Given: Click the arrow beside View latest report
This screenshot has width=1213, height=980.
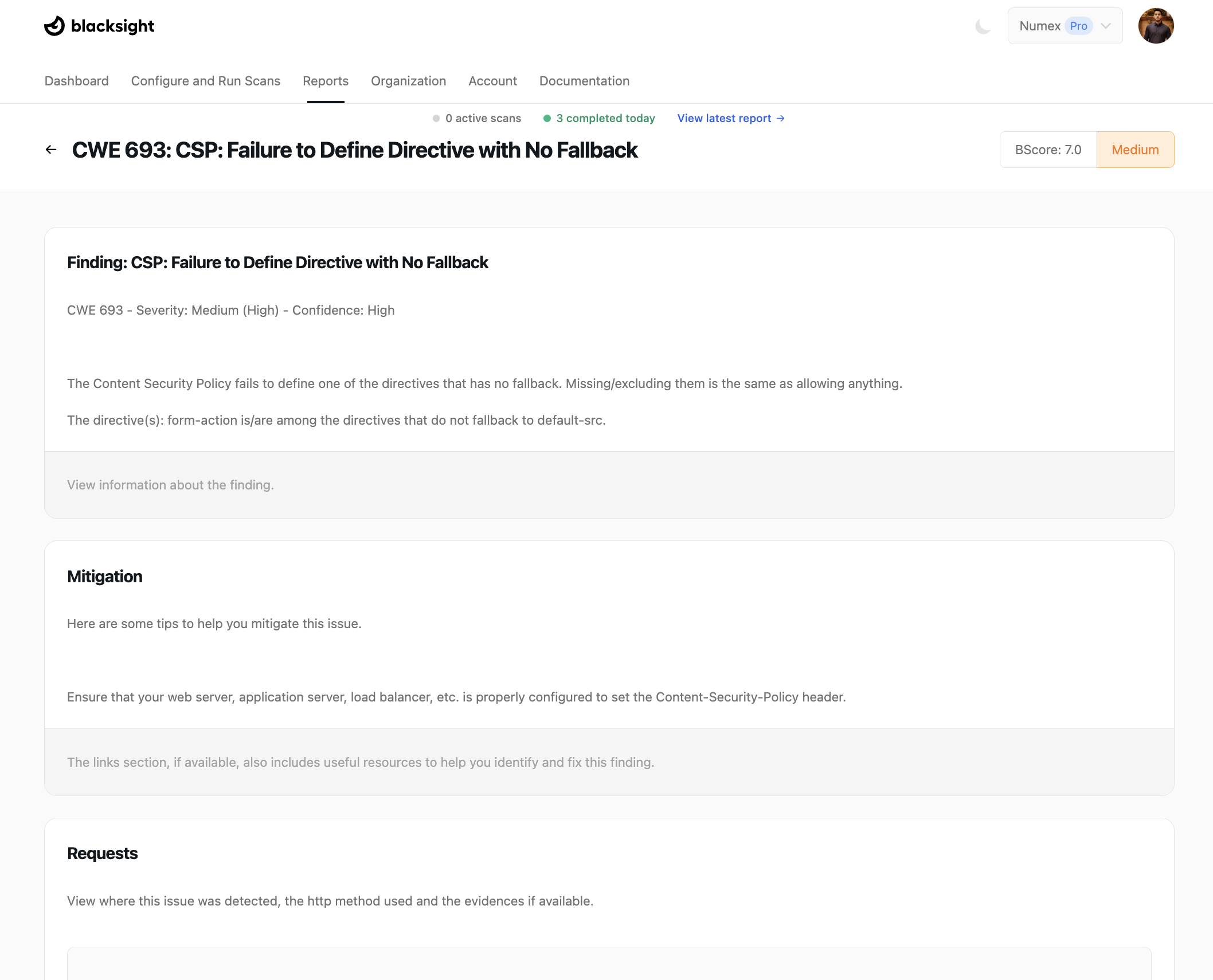Looking at the screenshot, I should 781,119.
